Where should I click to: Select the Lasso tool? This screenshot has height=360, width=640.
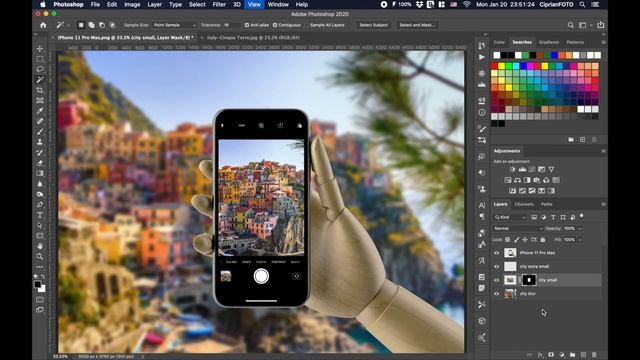[40, 69]
